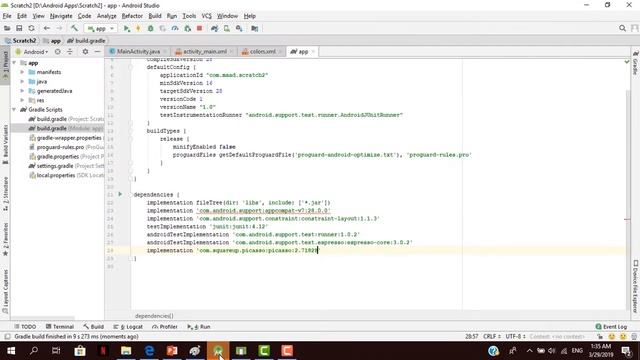Select build.gradle (Project) in tree
The width and height of the screenshot is (640, 360).
tap(66, 119)
